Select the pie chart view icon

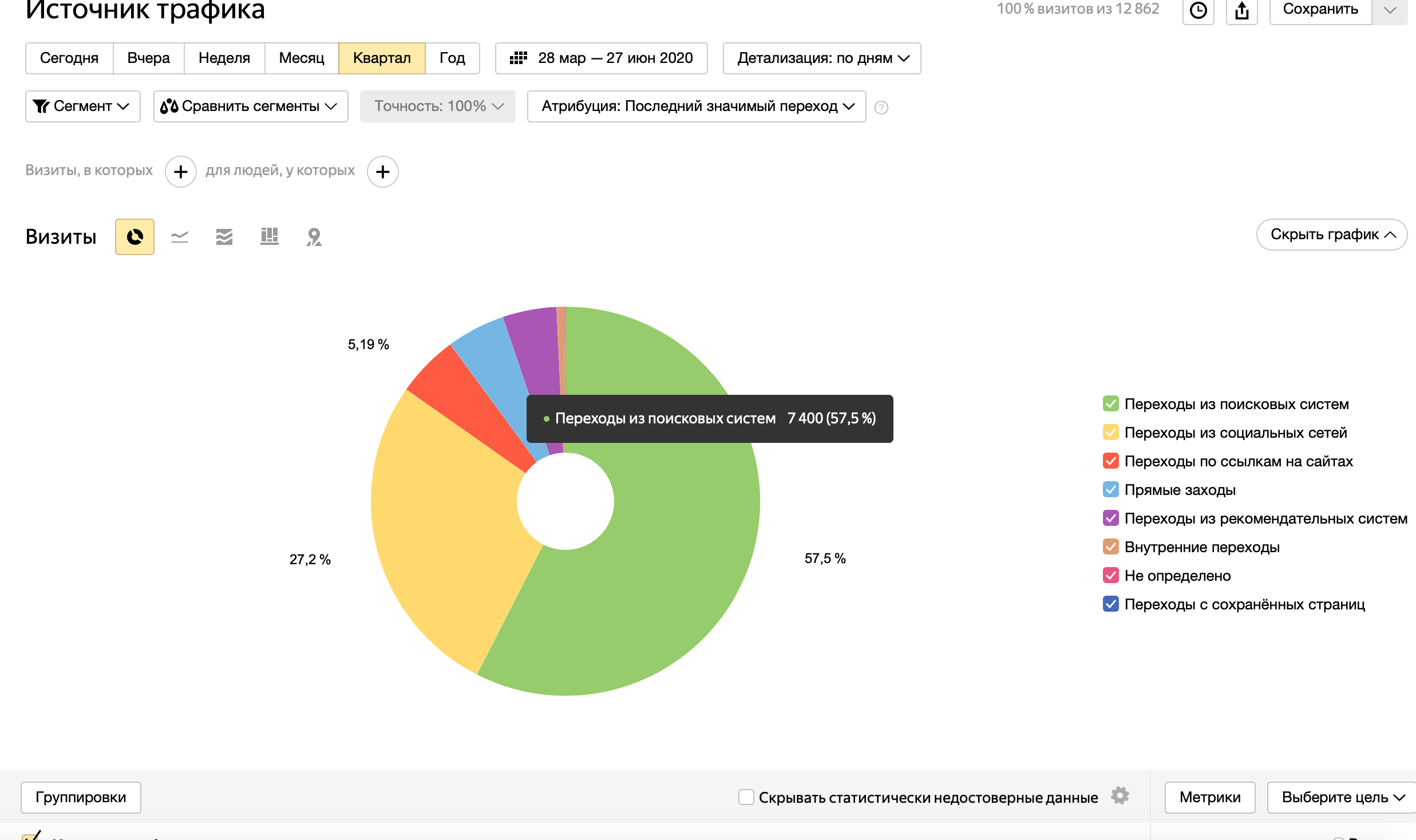click(135, 237)
